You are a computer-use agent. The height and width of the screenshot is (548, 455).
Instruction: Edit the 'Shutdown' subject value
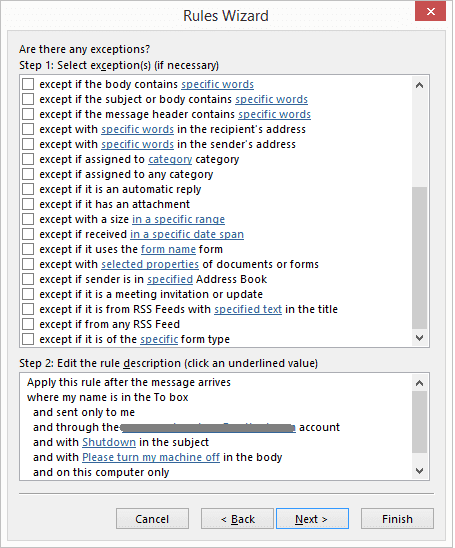[109, 442]
